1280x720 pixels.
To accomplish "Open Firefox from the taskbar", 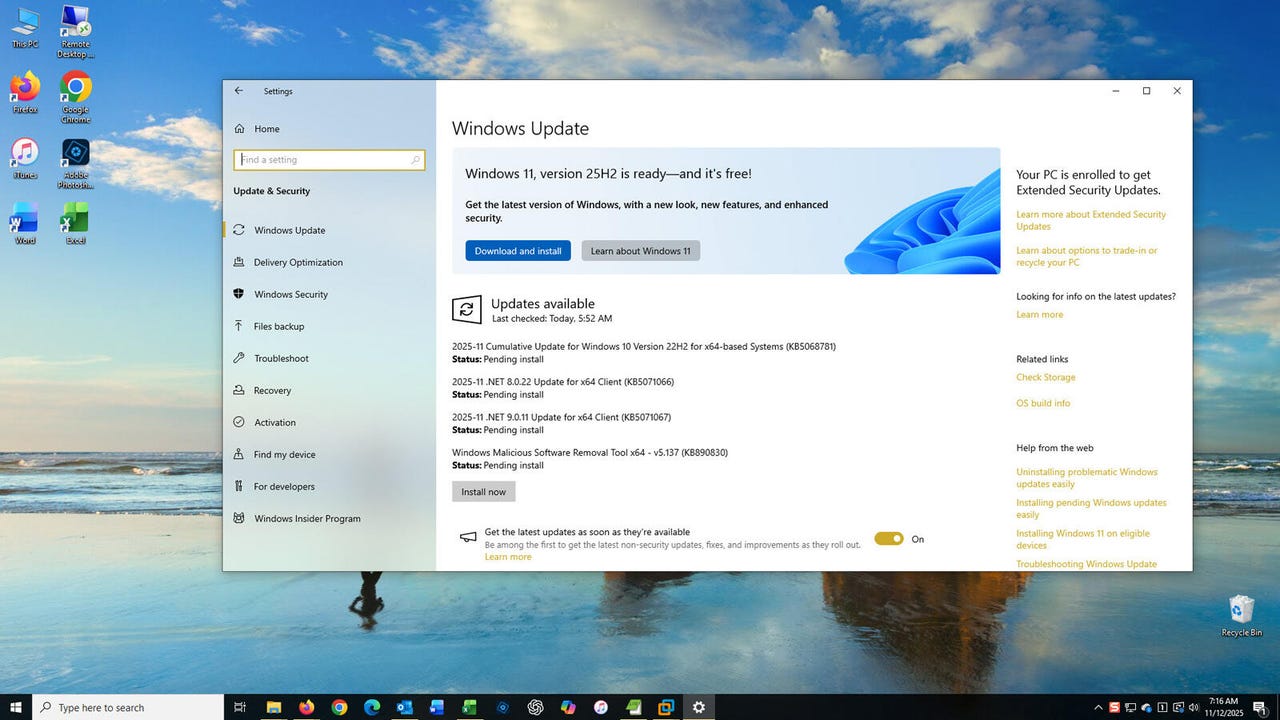I will (x=306, y=707).
